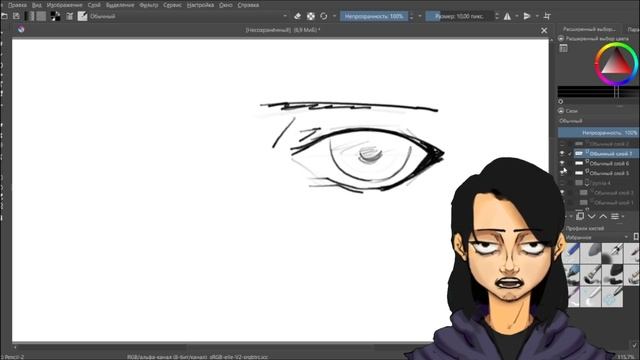Open the Избранное brush tag dropdown
640x360 pixels.
point(598,237)
